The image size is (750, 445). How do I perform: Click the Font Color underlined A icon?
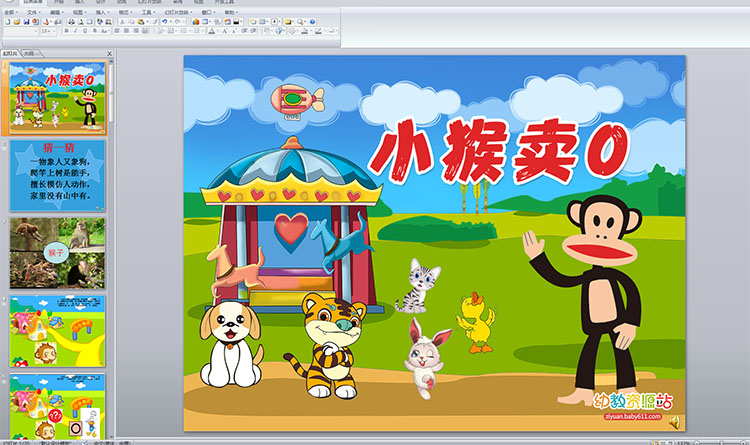pos(212,31)
